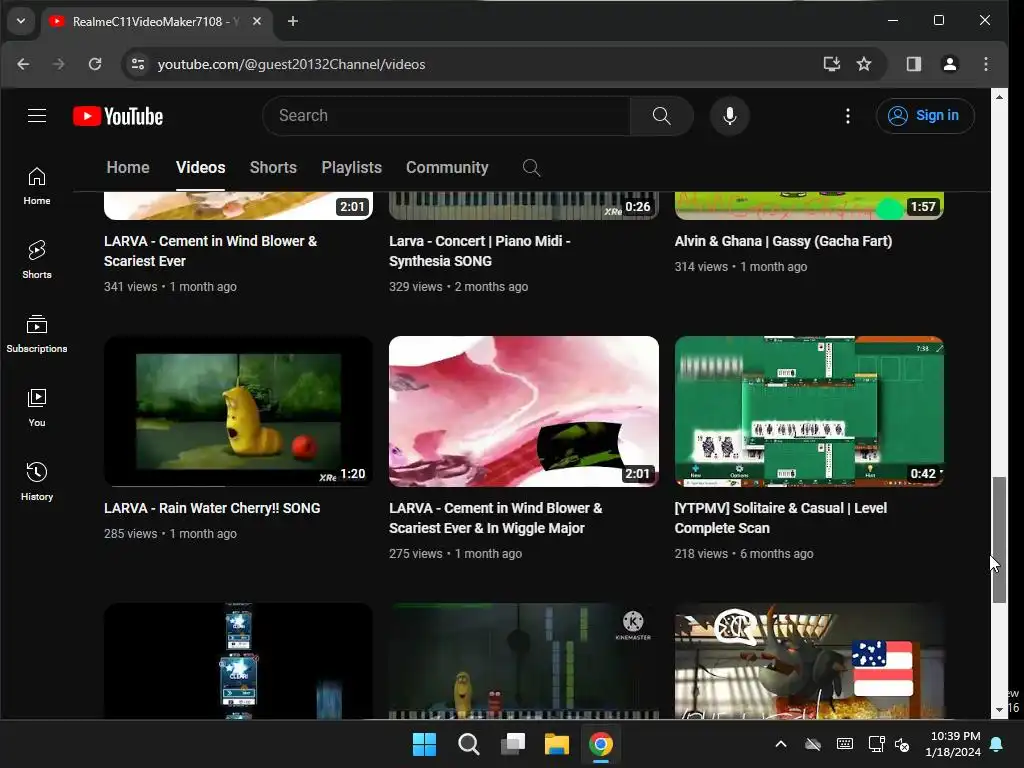Click scrollbar up arrow
The width and height of the screenshot is (1024, 768).
coord(999,97)
